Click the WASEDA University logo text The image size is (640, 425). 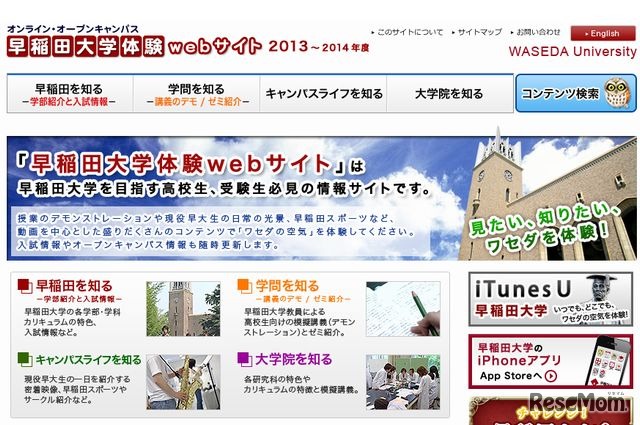pos(572,52)
